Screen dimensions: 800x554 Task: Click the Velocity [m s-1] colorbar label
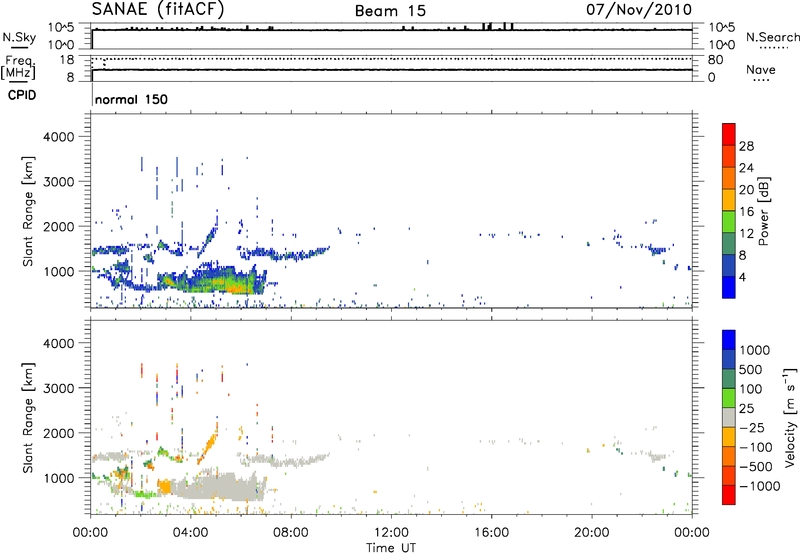click(x=790, y=416)
